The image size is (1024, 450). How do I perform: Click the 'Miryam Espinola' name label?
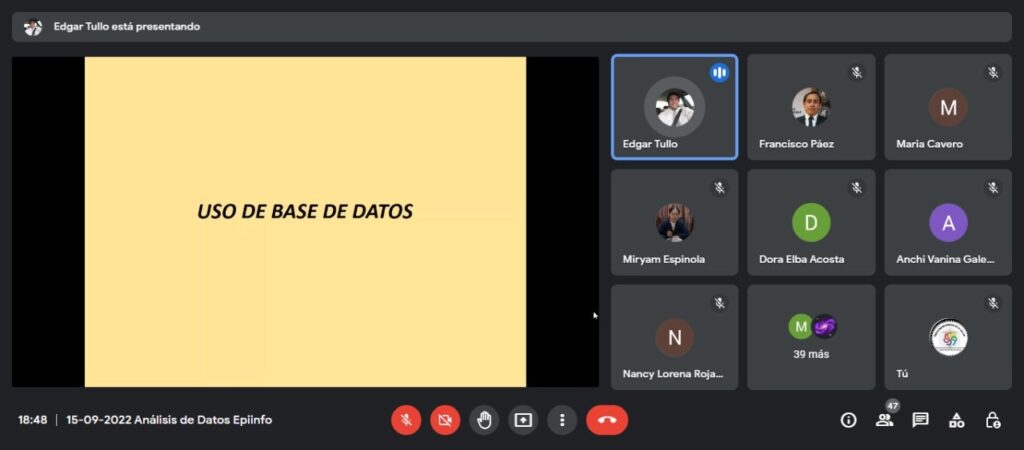pyautogui.click(x=664, y=259)
